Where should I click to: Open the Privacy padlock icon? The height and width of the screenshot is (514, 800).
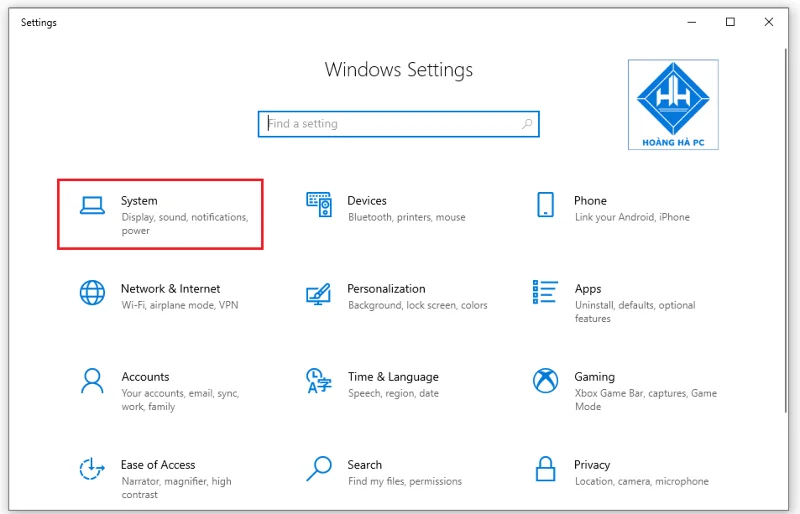[x=545, y=469]
